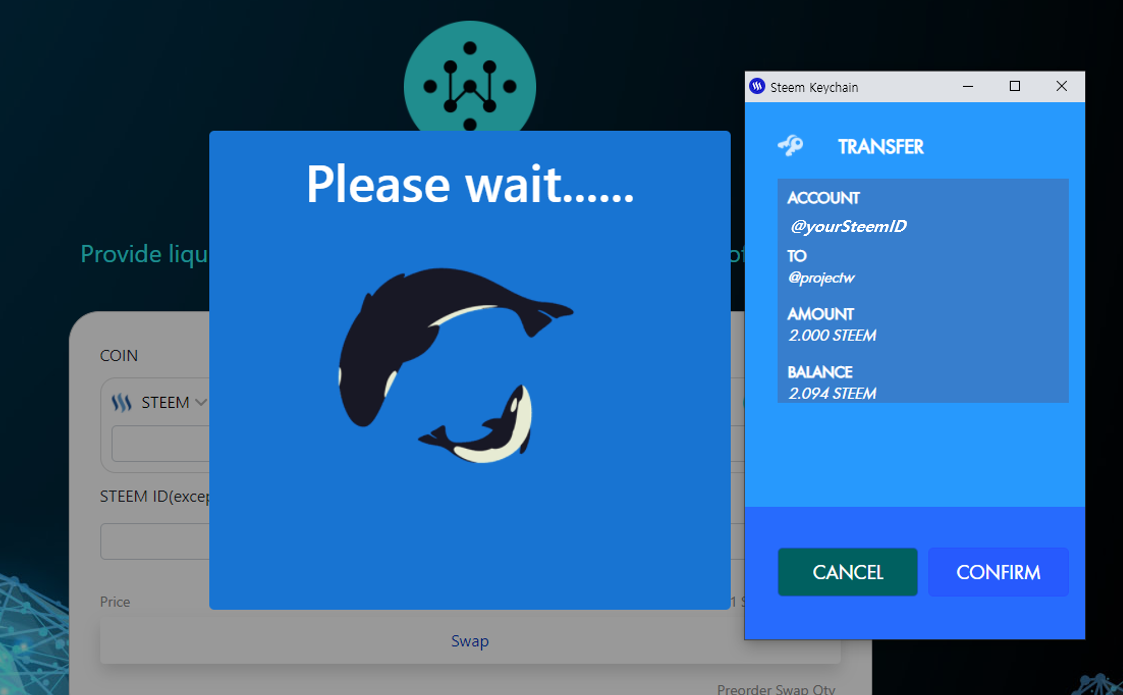This screenshot has width=1123, height=695.
Task: Click the BALANCE label in Keychain
Action: click(820, 372)
